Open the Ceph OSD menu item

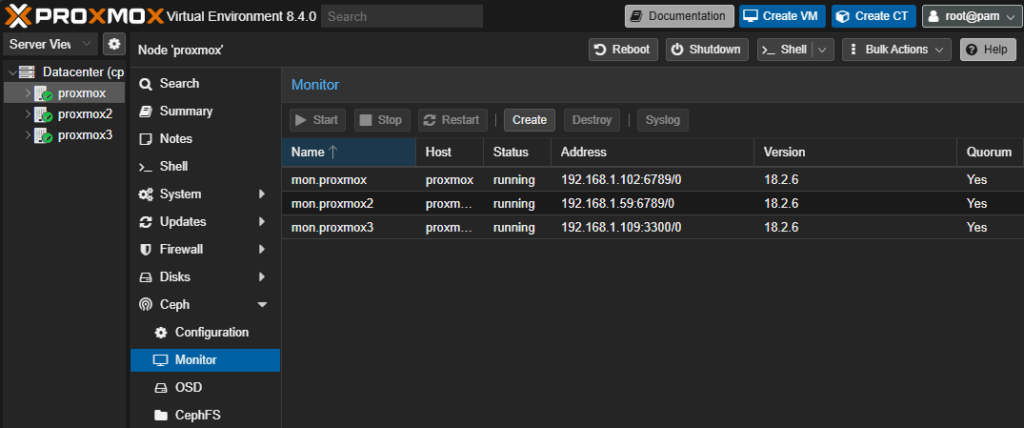point(205,388)
